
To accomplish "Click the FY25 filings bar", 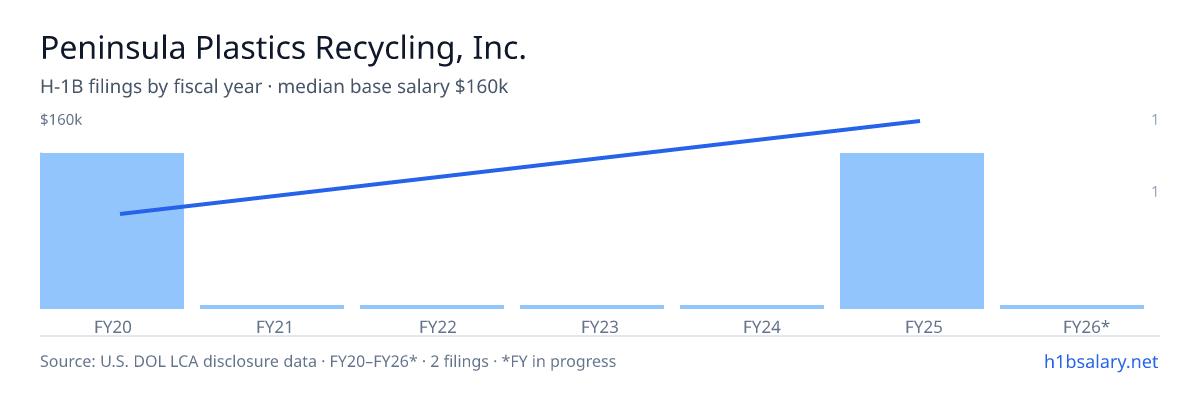I will coord(912,231).
